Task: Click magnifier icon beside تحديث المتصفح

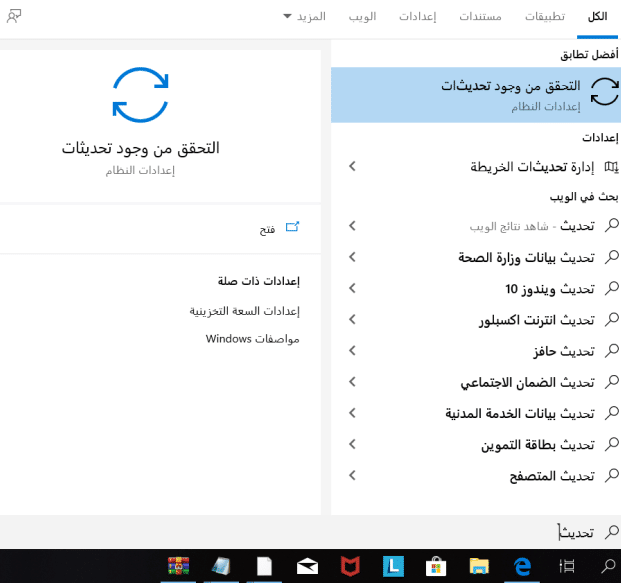Action: point(612,475)
